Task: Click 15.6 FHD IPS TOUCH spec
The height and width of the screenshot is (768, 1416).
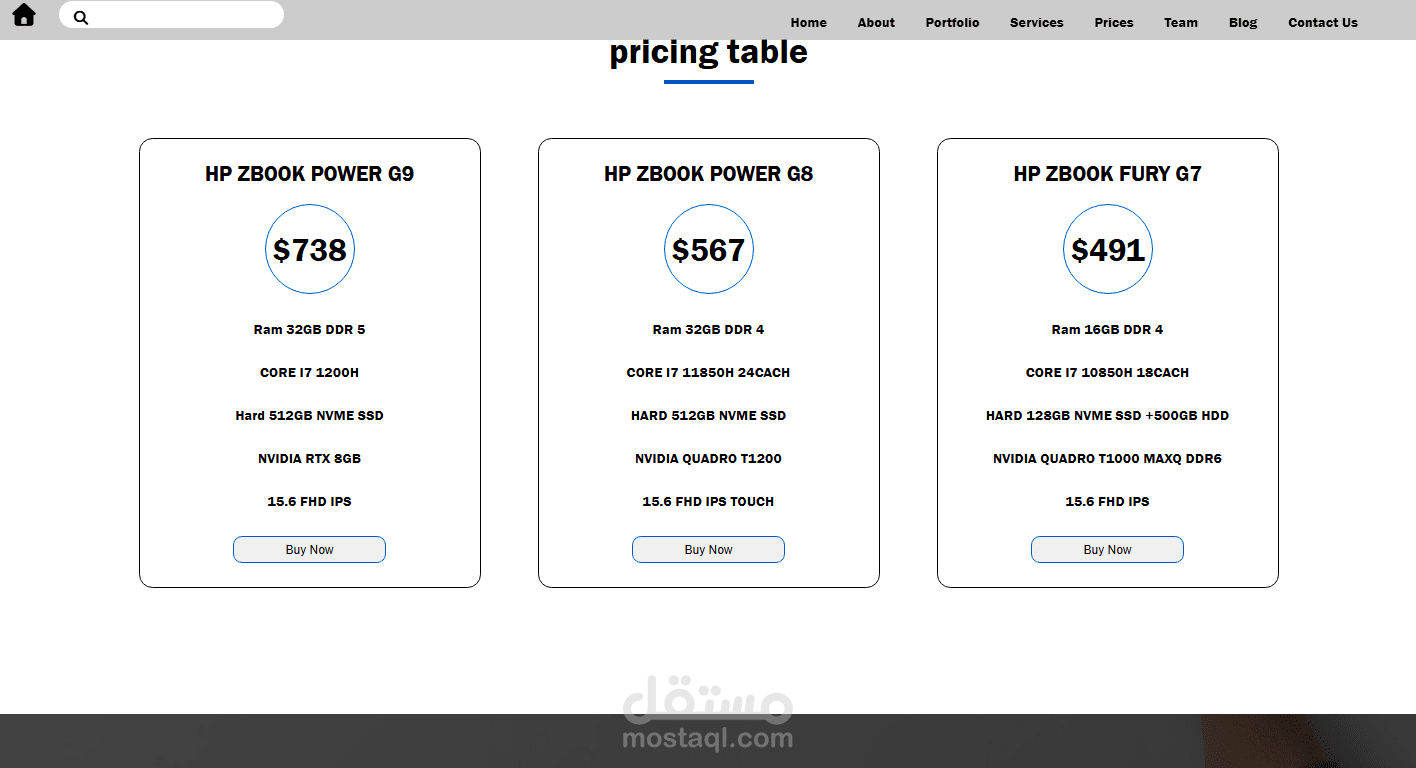Action: pyautogui.click(x=709, y=502)
